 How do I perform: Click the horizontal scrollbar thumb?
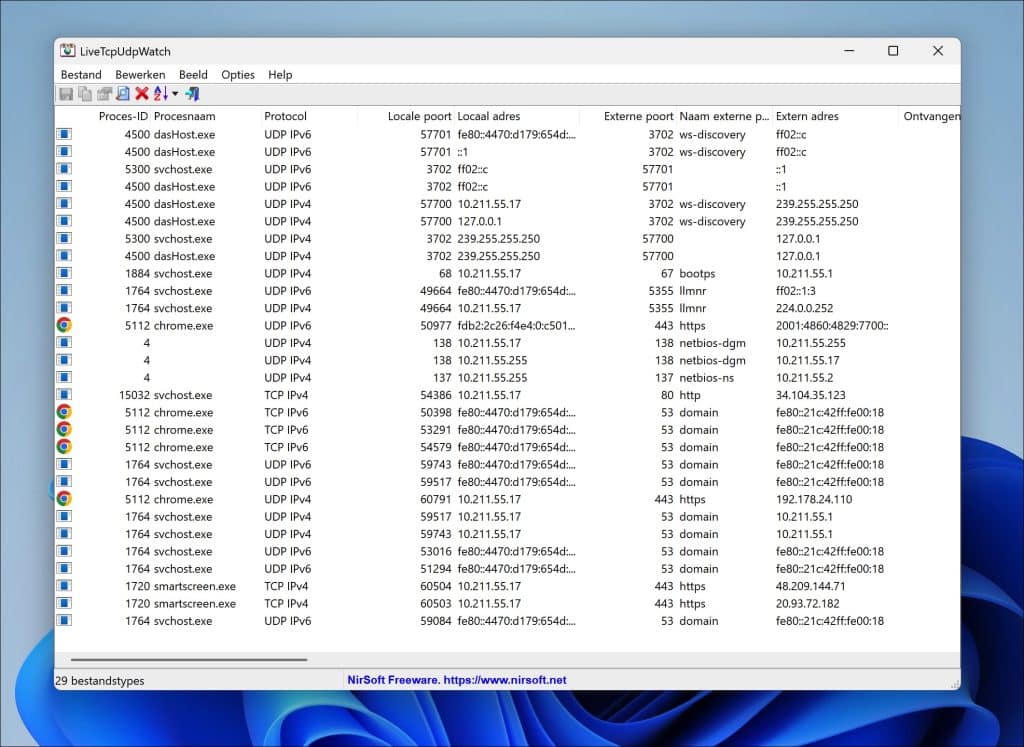pyautogui.click(x=189, y=660)
